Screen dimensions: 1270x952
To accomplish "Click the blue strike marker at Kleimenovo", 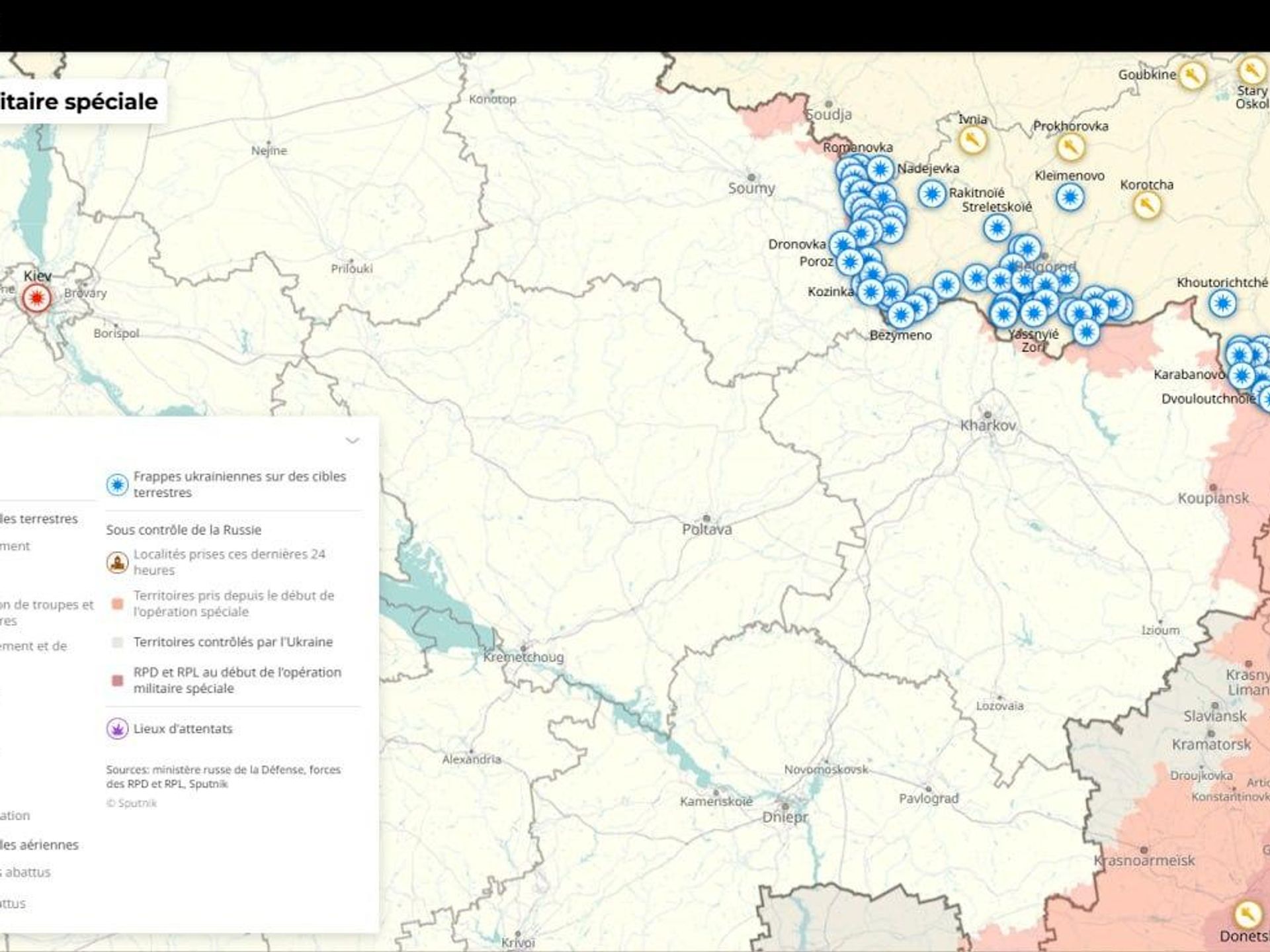I will [1070, 197].
